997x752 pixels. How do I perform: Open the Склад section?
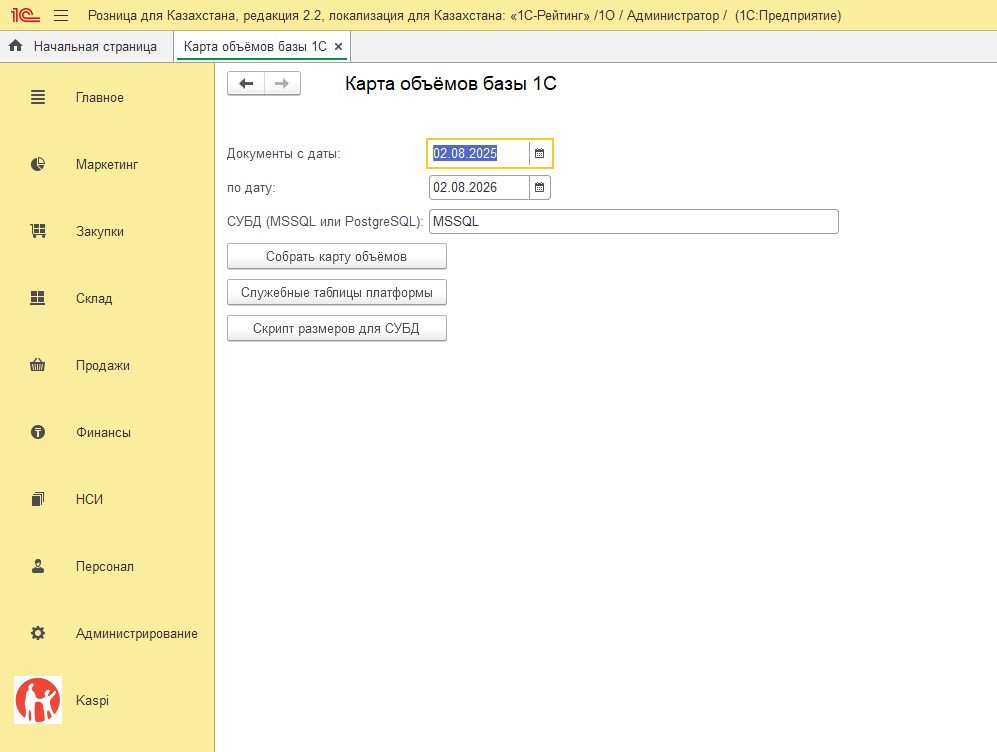pos(94,298)
